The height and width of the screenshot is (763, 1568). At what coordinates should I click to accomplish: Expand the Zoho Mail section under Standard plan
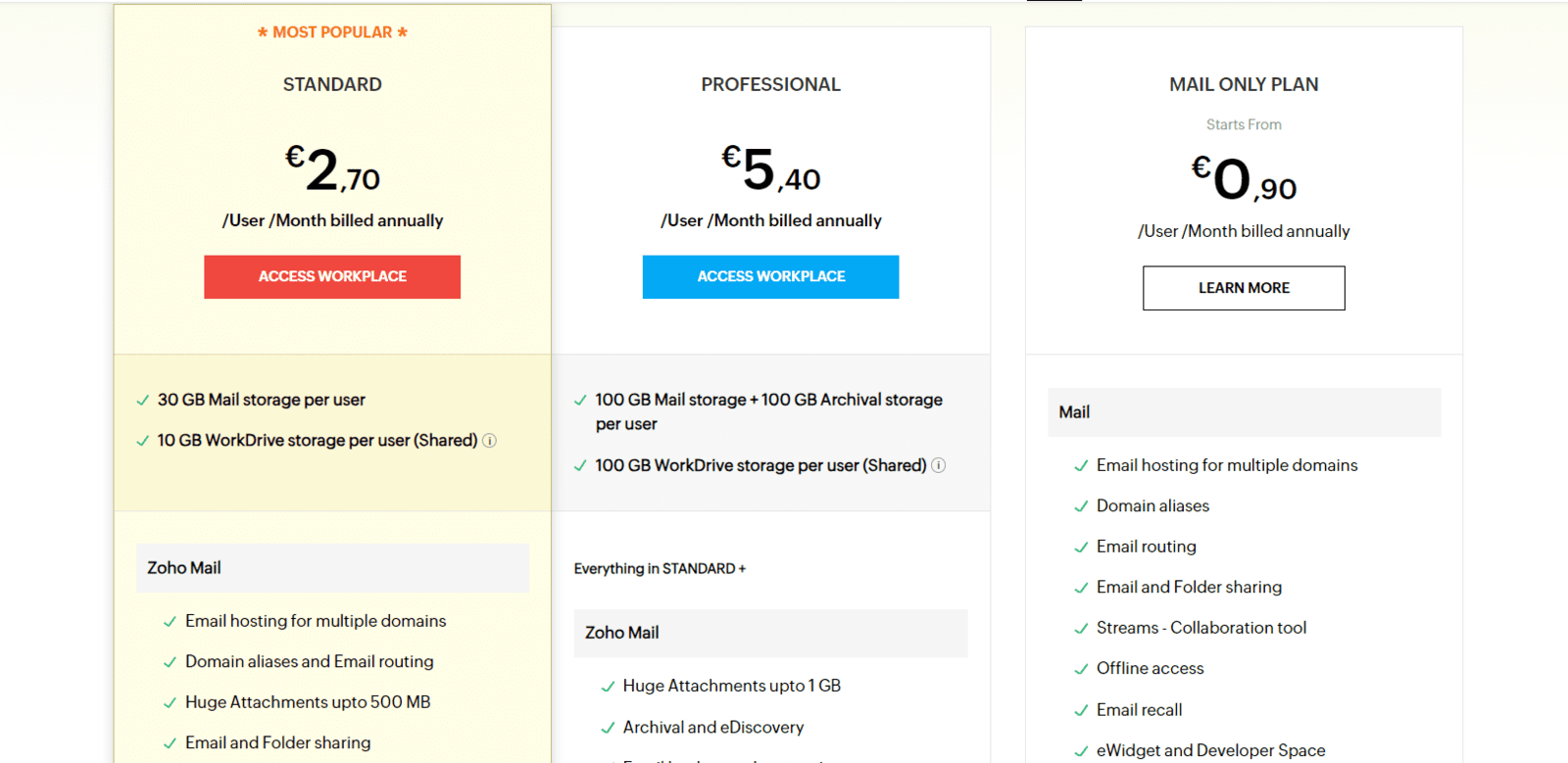click(x=332, y=568)
